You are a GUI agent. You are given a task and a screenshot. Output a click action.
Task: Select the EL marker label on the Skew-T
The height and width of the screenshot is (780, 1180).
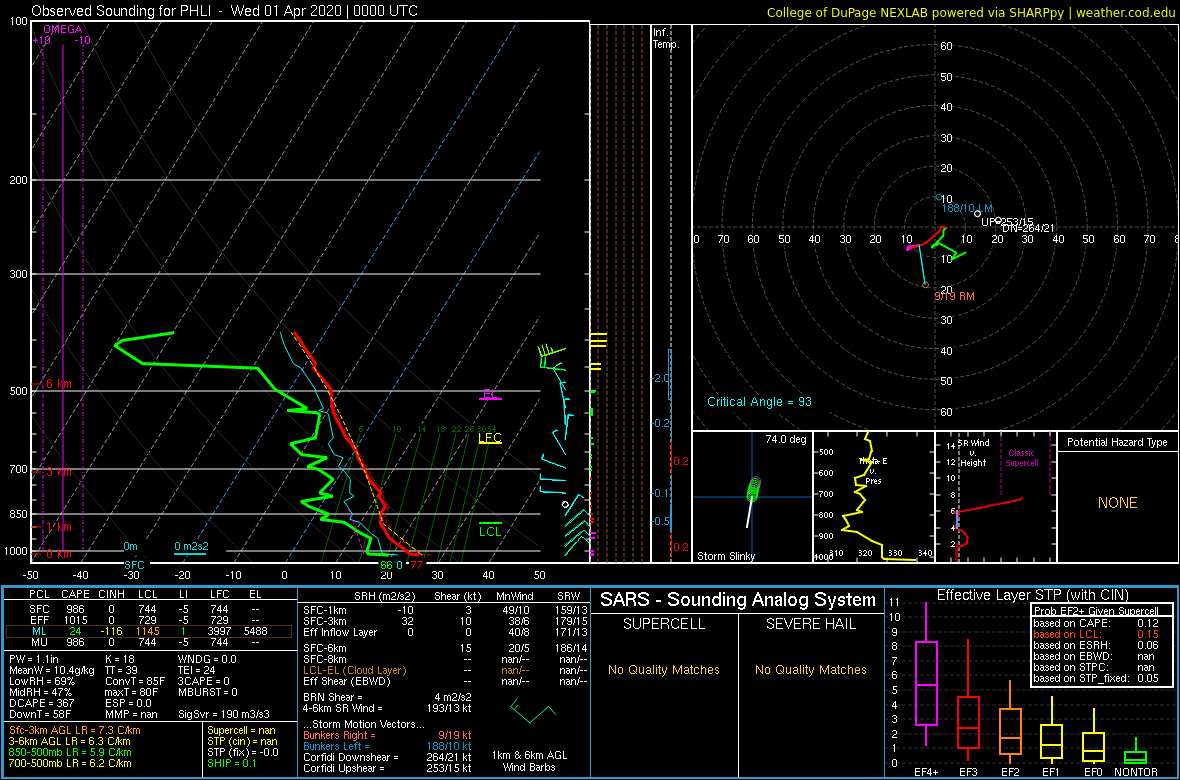point(489,395)
